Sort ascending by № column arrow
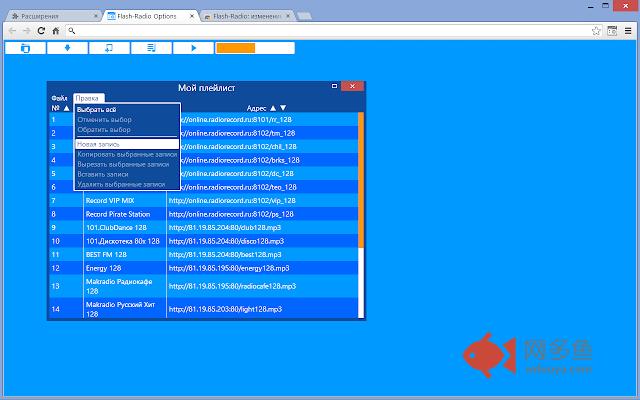The width and height of the screenshot is (640, 400). [67, 108]
